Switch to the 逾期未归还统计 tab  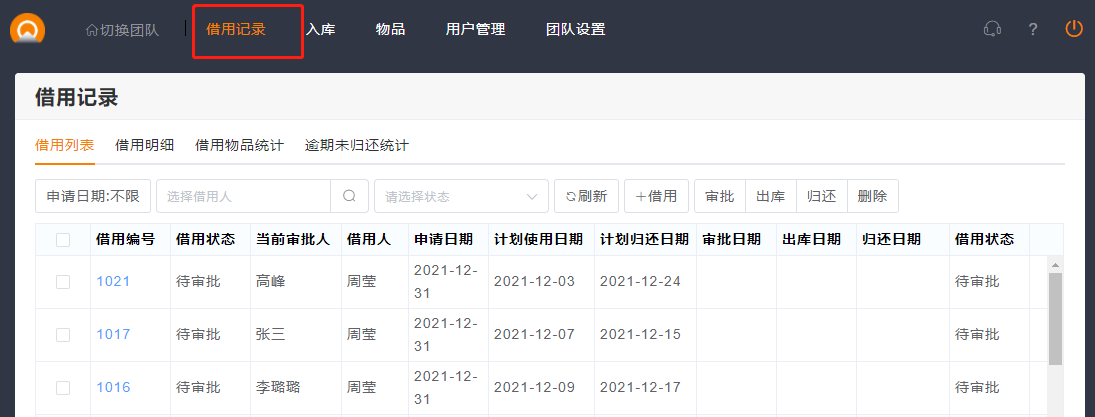click(x=357, y=145)
